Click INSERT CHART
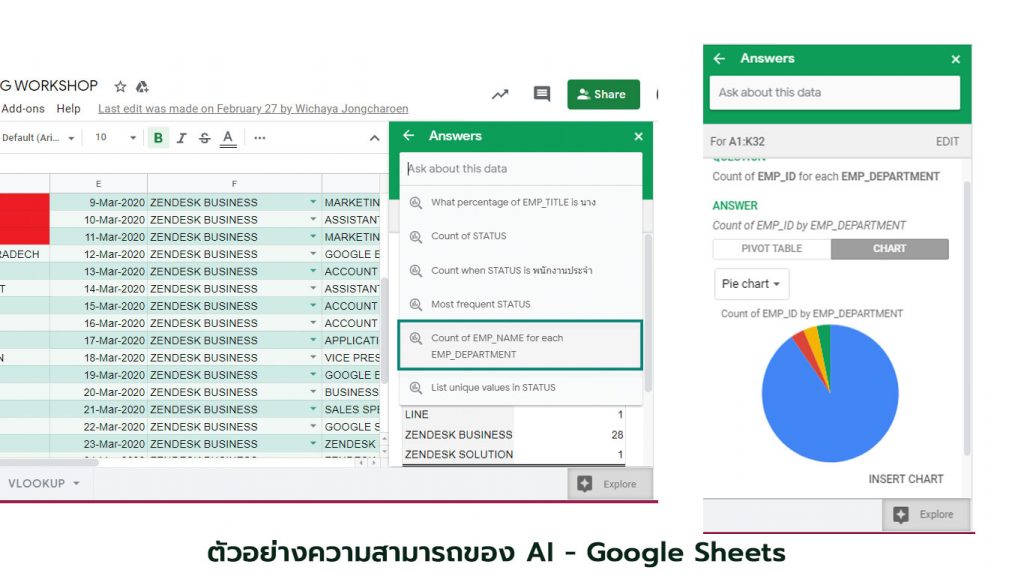The width and height of the screenshot is (1024, 576). 905,479
